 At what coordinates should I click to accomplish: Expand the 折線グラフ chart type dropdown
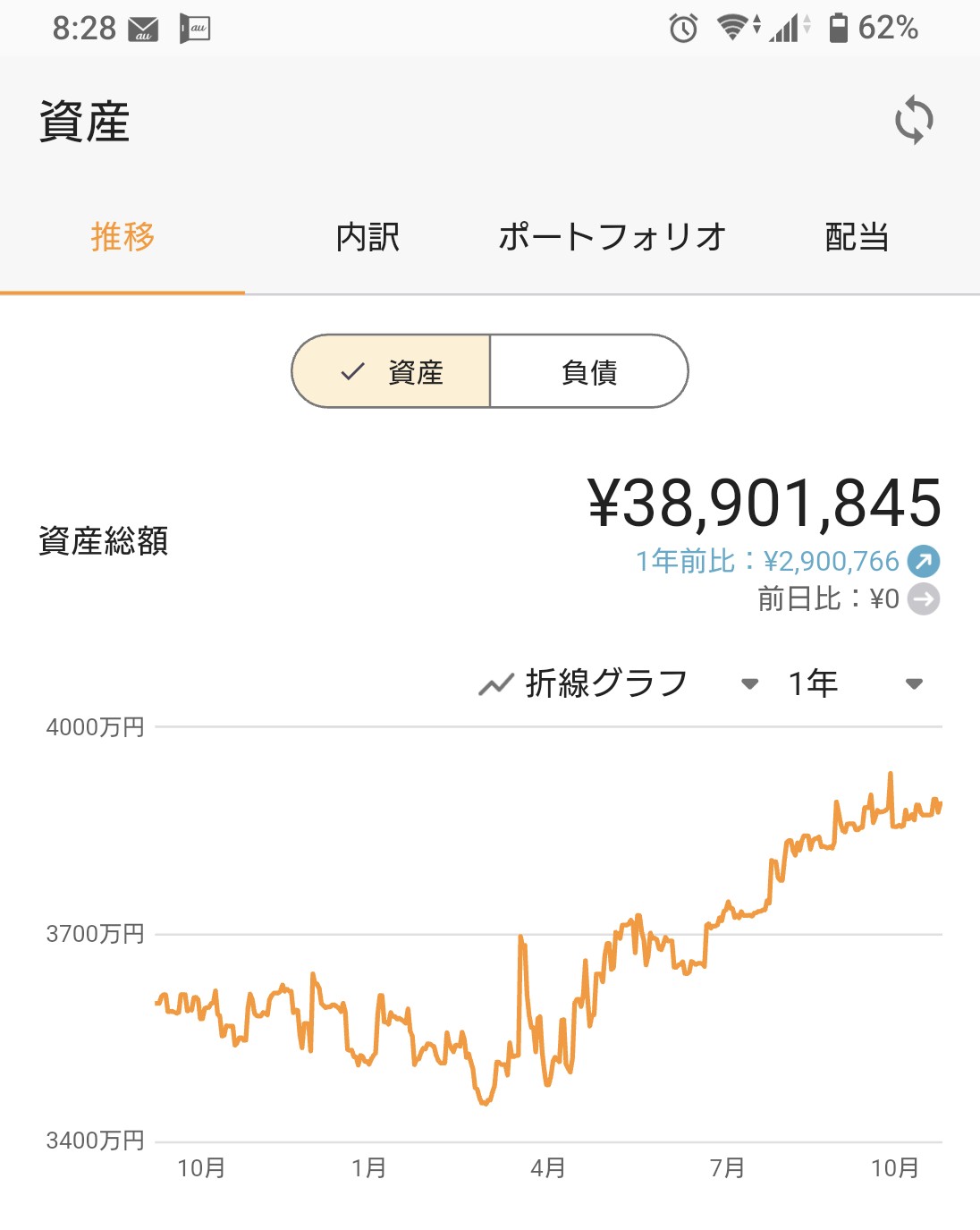pyautogui.click(x=749, y=684)
